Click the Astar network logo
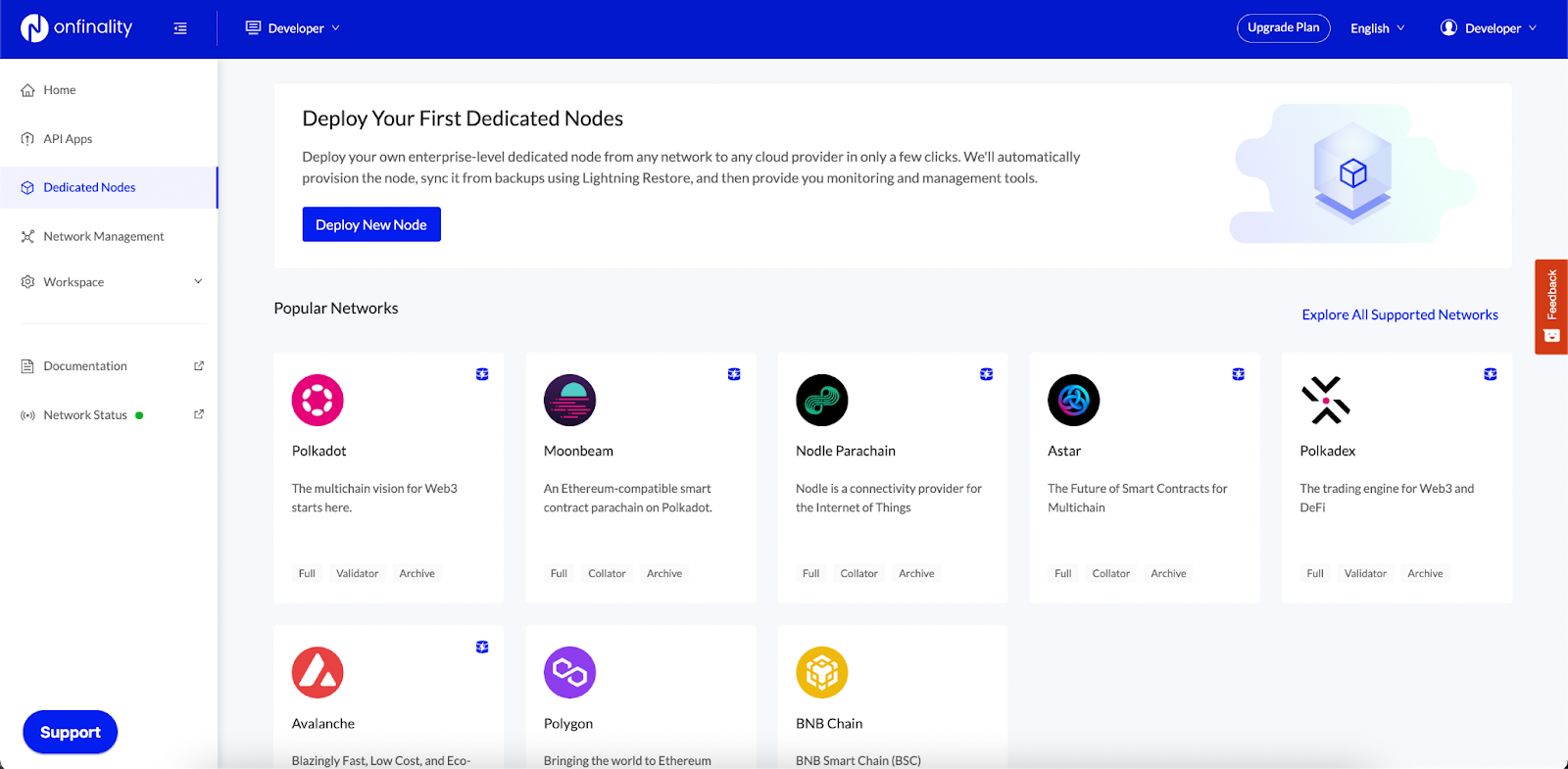1568x769 pixels. pos(1073,401)
